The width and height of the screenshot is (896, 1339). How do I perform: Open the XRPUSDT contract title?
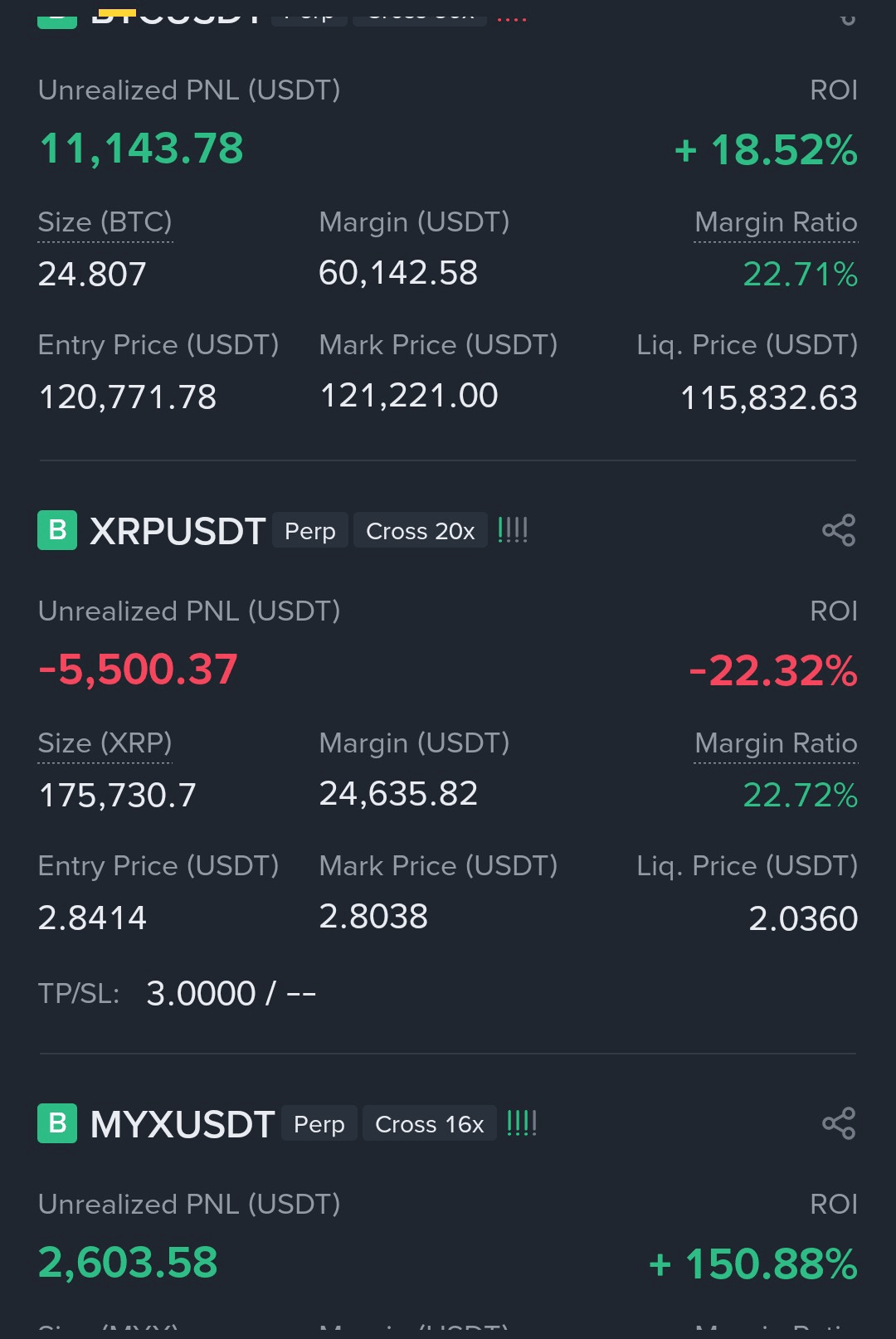coord(178,531)
